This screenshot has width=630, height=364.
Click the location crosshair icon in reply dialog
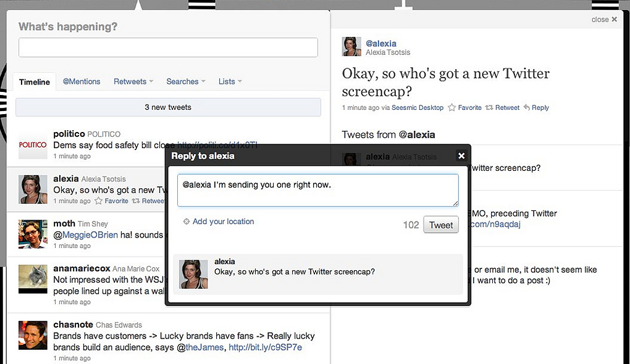pyautogui.click(x=186, y=221)
